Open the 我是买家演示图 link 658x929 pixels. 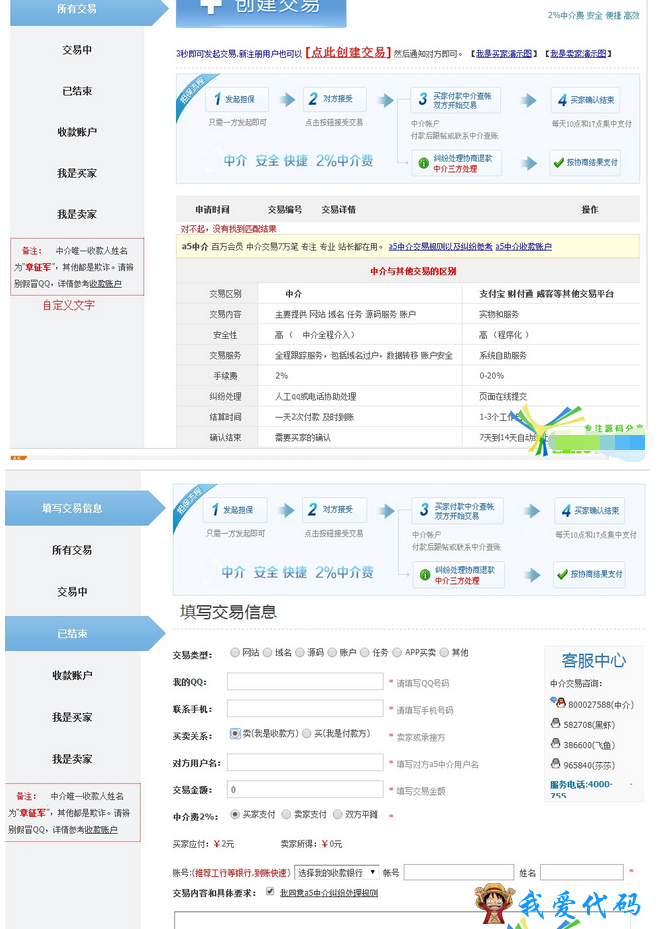(504, 53)
